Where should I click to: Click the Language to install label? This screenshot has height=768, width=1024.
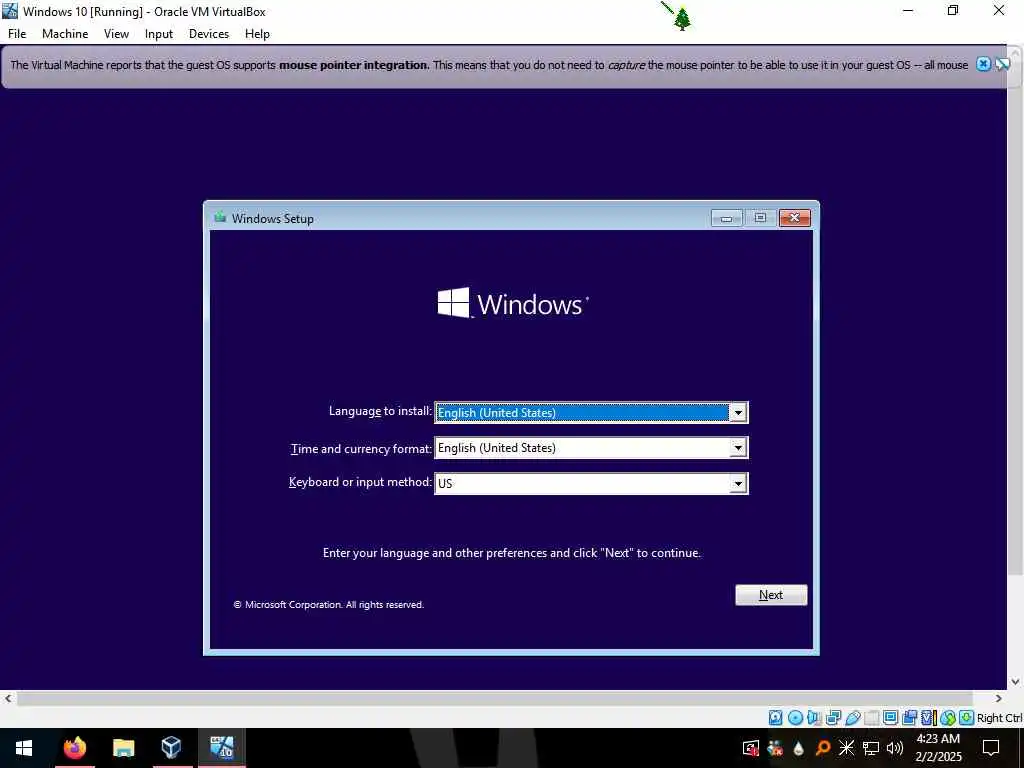380,411
